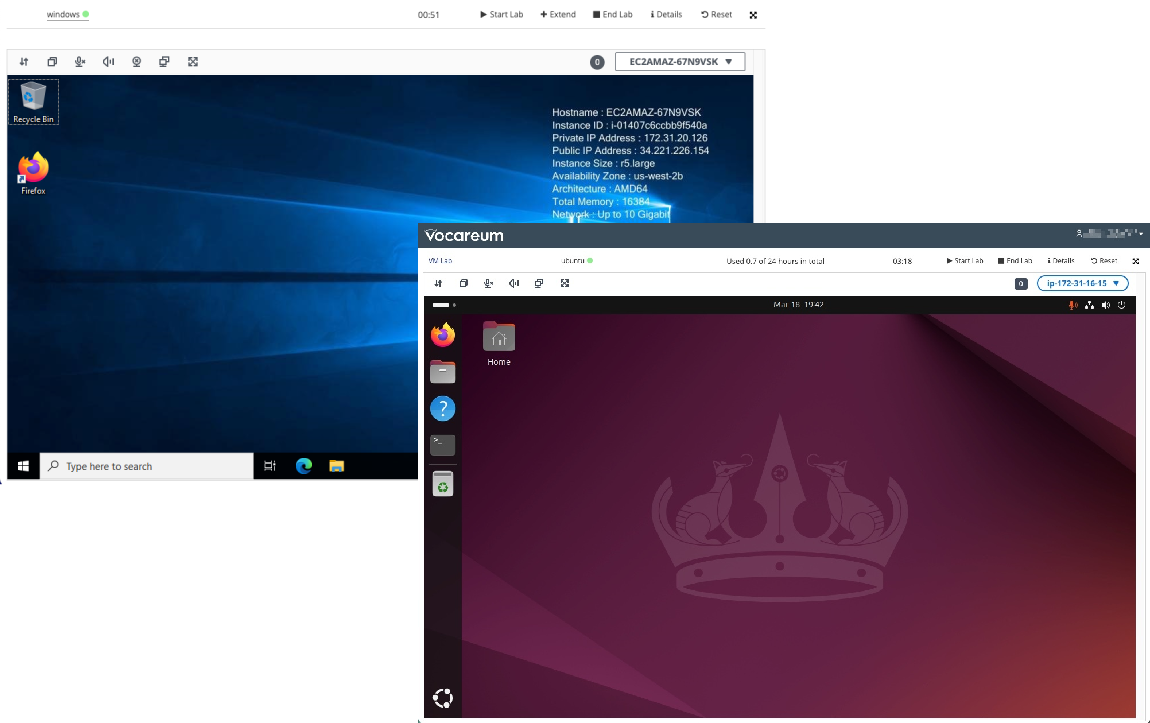Toggle microphone in Ubuntu lab toolbar
The width and height of the screenshot is (1150, 723).
point(488,284)
